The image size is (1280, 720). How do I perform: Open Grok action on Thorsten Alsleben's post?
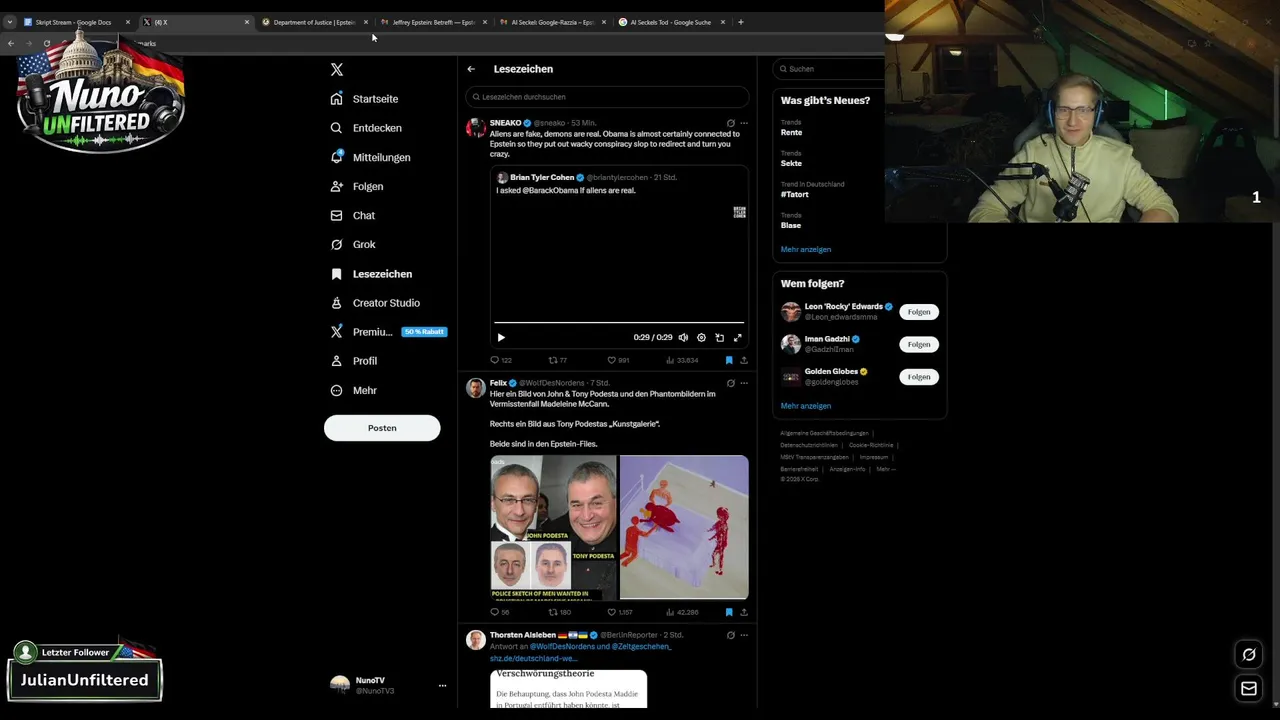[730, 635]
